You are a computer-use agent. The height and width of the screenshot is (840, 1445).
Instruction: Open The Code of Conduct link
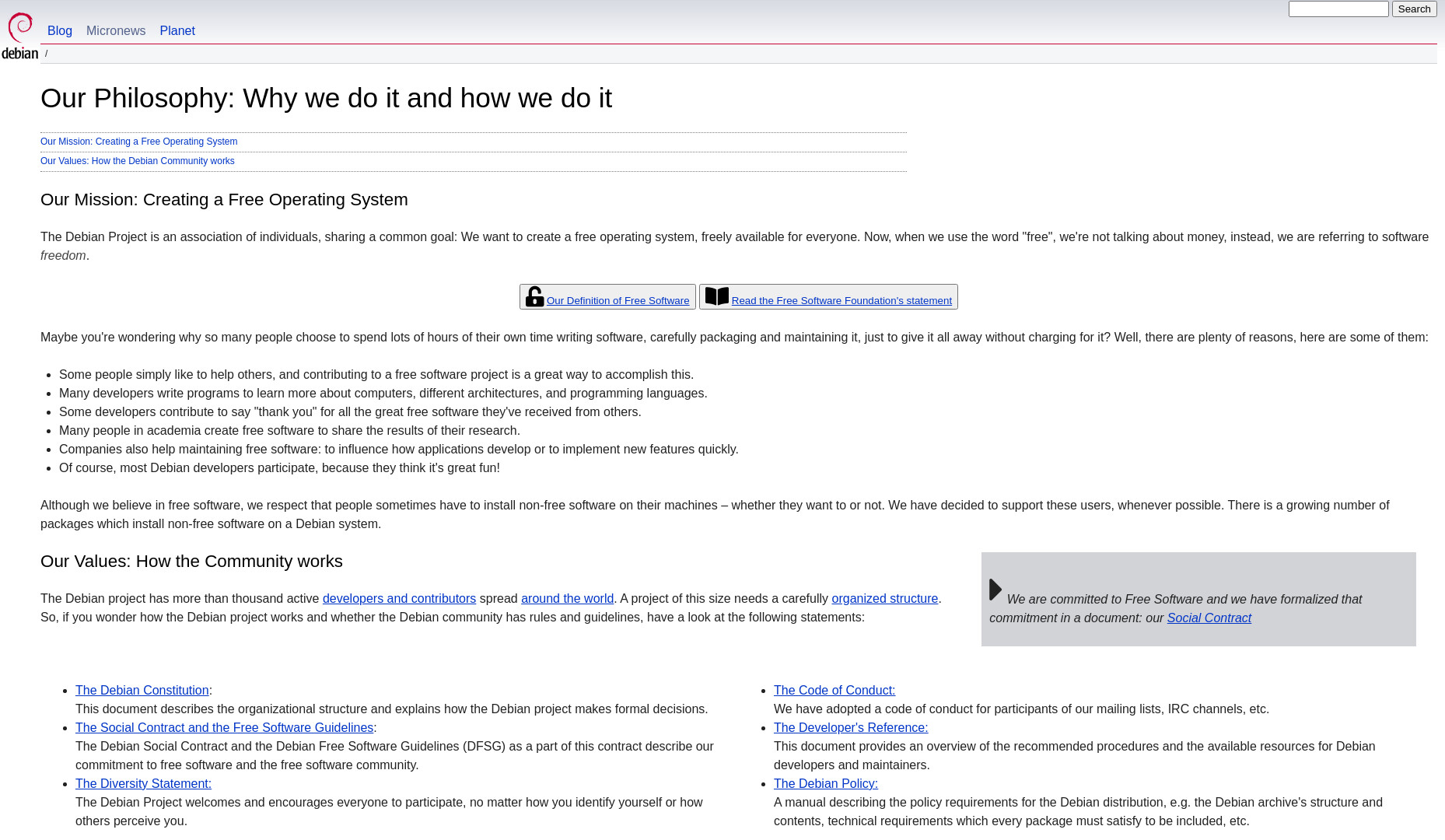click(834, 691)
